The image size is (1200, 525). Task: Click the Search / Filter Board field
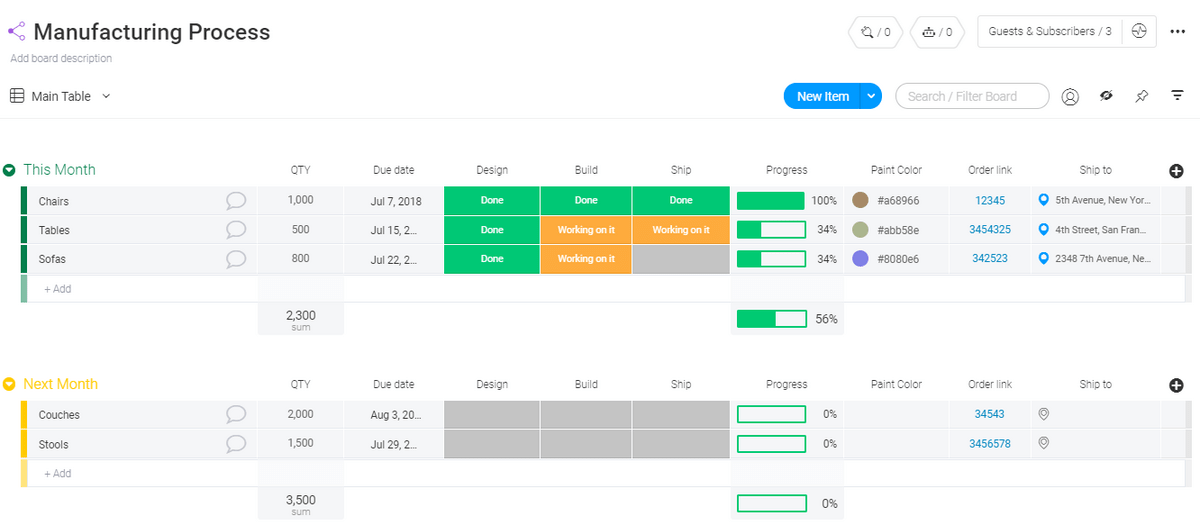pos(971,97)
